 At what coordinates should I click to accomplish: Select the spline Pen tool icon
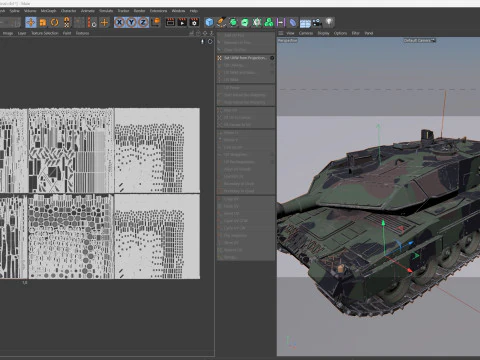(221, 23)
